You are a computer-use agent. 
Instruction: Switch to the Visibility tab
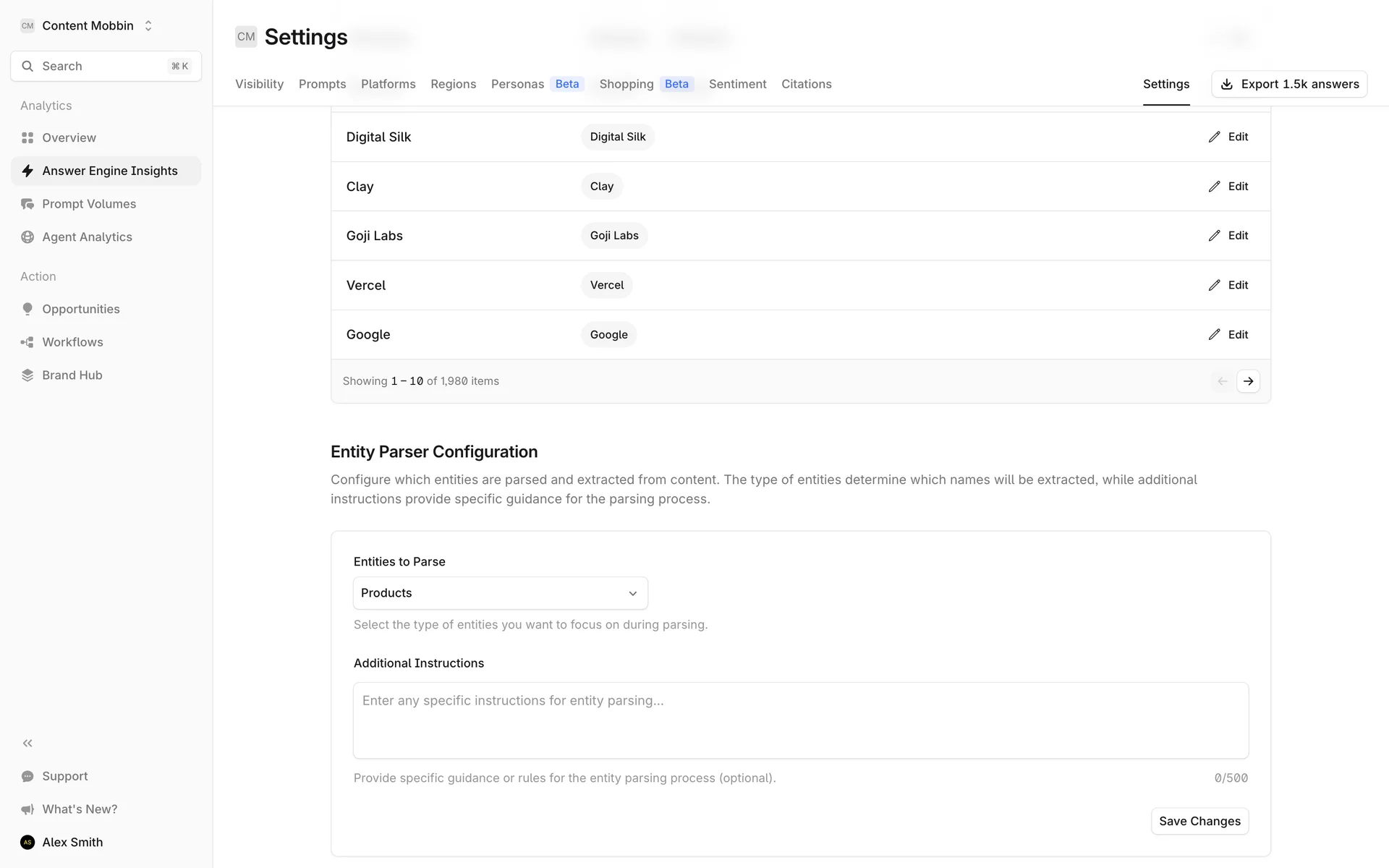click(x=259, y=84)
